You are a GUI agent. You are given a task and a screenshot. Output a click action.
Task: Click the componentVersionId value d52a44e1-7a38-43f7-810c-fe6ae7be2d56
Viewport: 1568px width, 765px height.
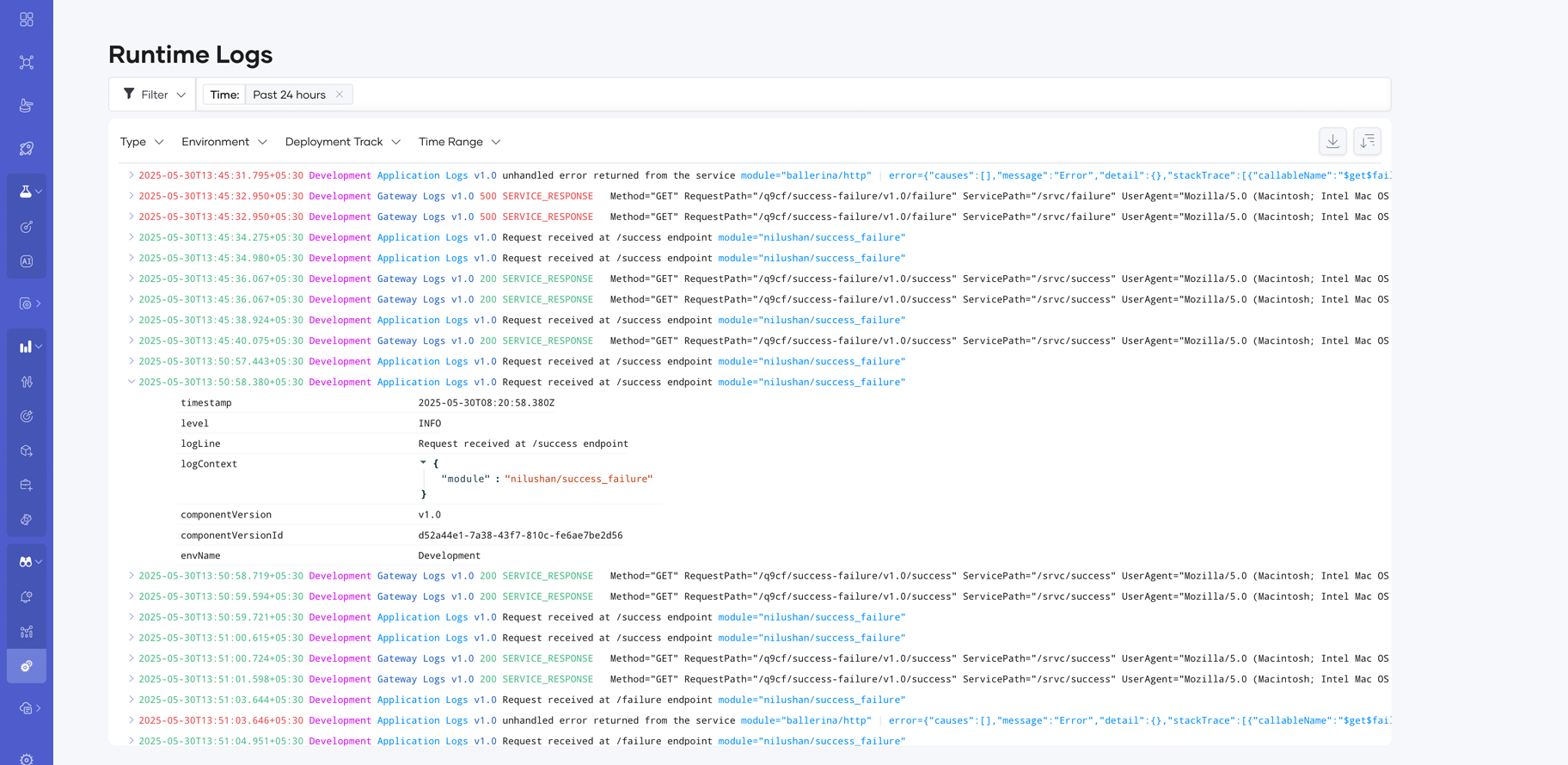(x=520, y=535)
